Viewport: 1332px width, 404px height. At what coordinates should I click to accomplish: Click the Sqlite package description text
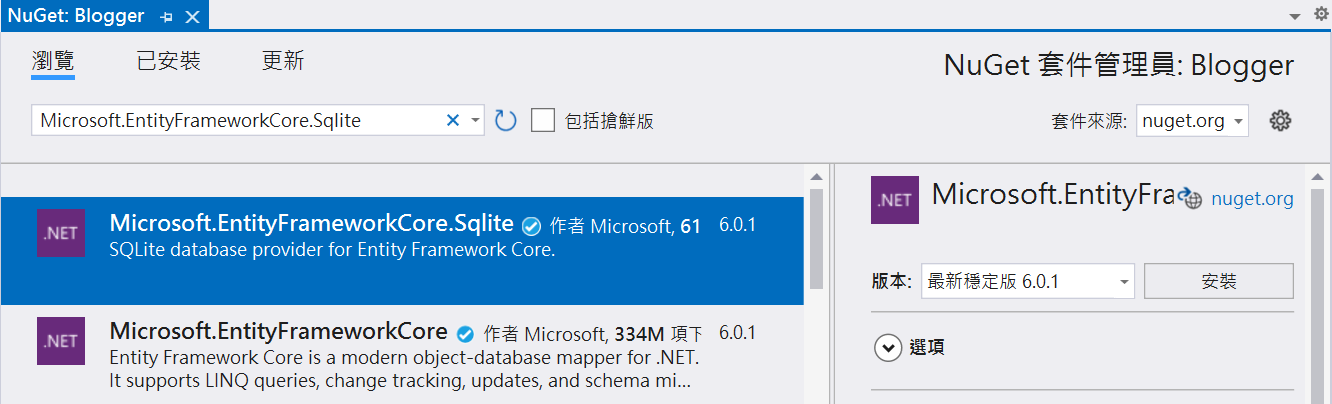[332, 251]
